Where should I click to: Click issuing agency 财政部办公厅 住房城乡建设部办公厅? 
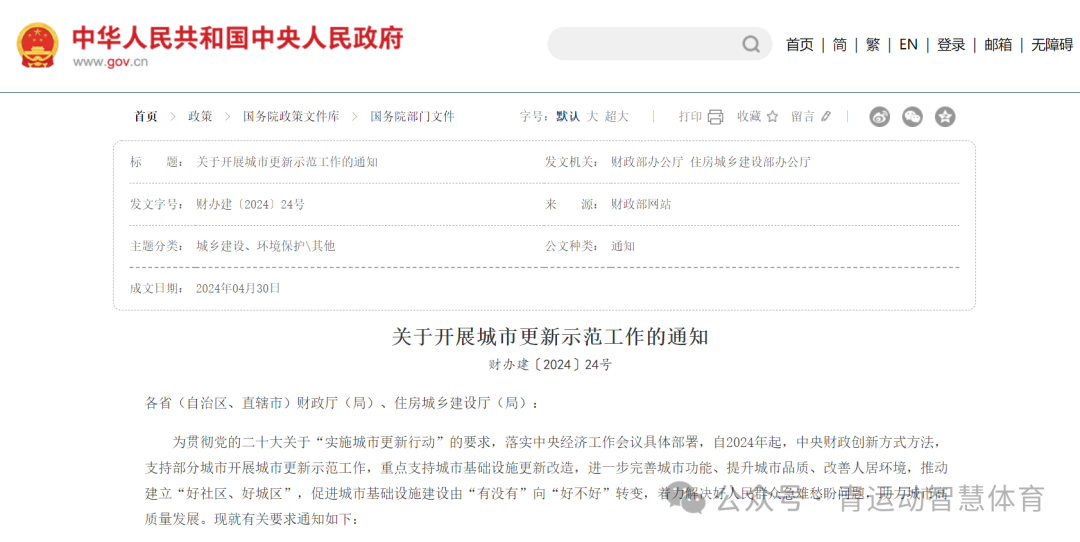(x=711, y=163)
